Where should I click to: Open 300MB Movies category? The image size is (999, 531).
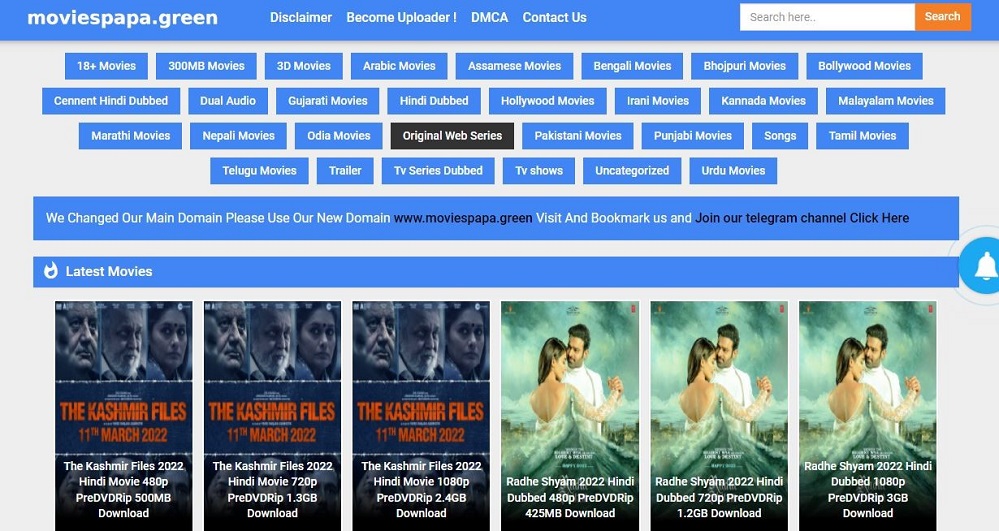[206, 66]
